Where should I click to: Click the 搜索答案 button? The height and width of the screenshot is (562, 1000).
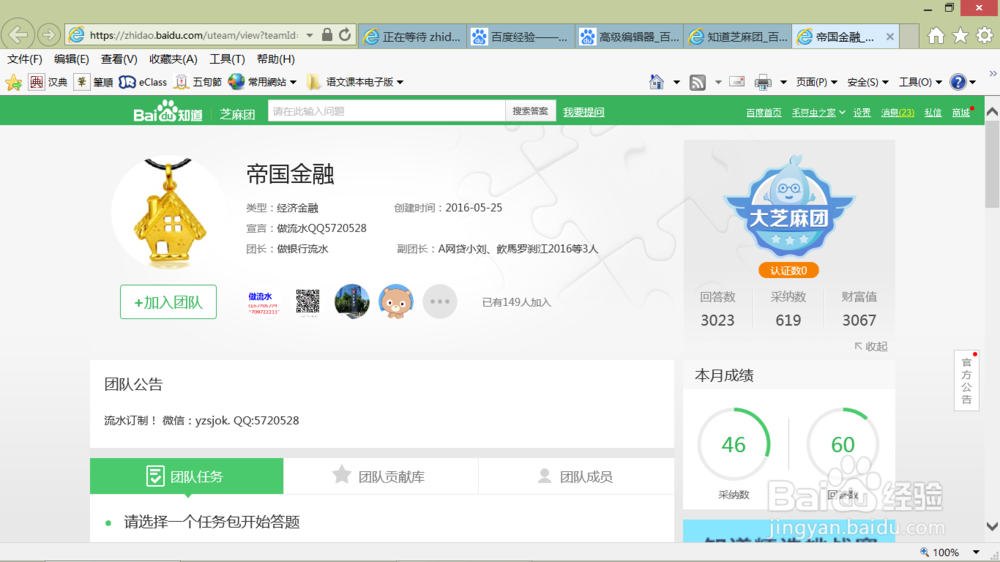pos(530,111)
